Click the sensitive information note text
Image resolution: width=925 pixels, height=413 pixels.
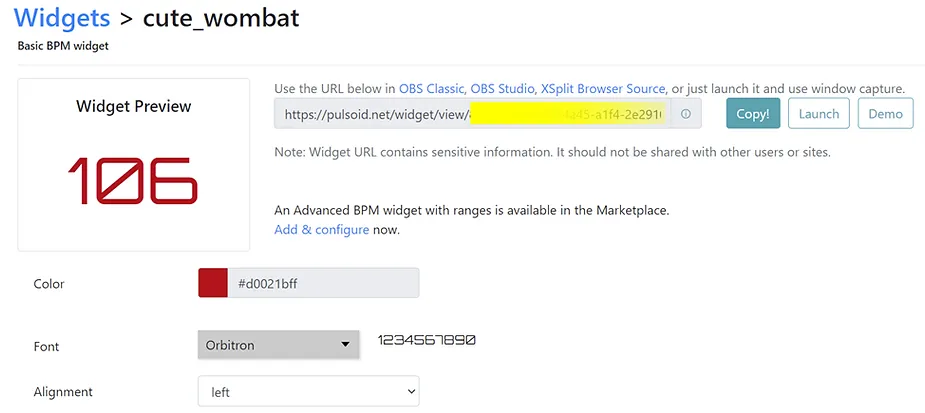tap(552, 152)
